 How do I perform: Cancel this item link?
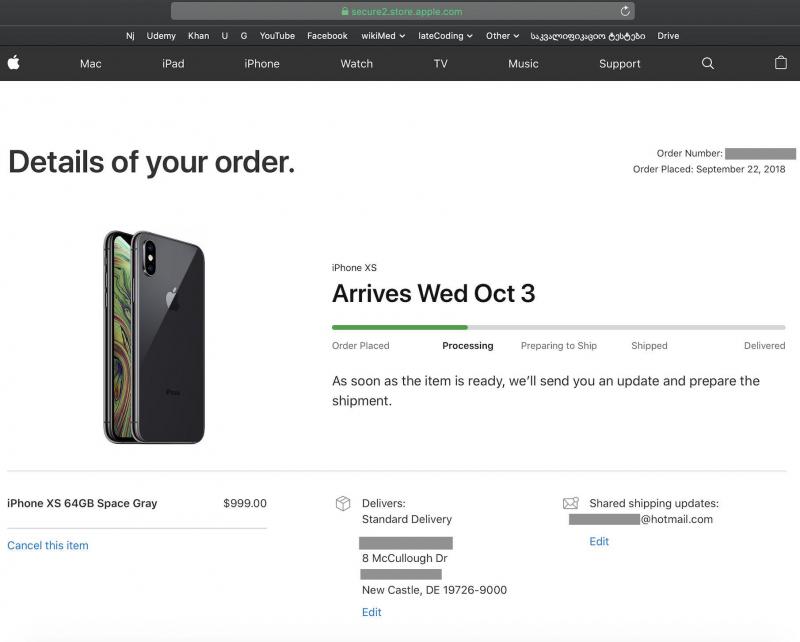click(48, 546)
